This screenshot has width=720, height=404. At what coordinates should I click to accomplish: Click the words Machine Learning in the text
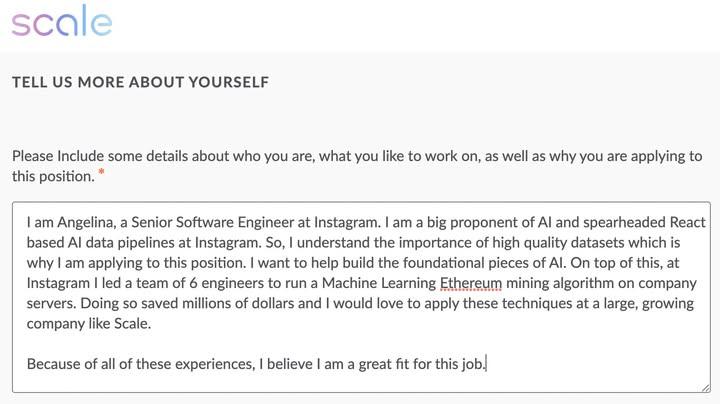pos(378,283)
